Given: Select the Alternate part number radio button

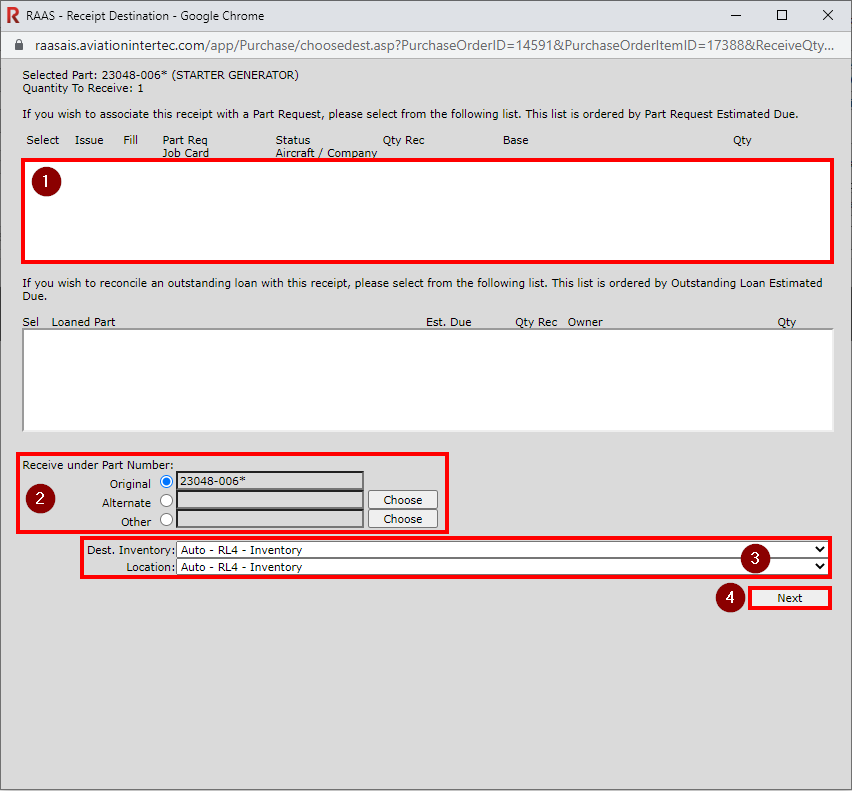Looking at the screenshot, I should click(x=166, y=501).
